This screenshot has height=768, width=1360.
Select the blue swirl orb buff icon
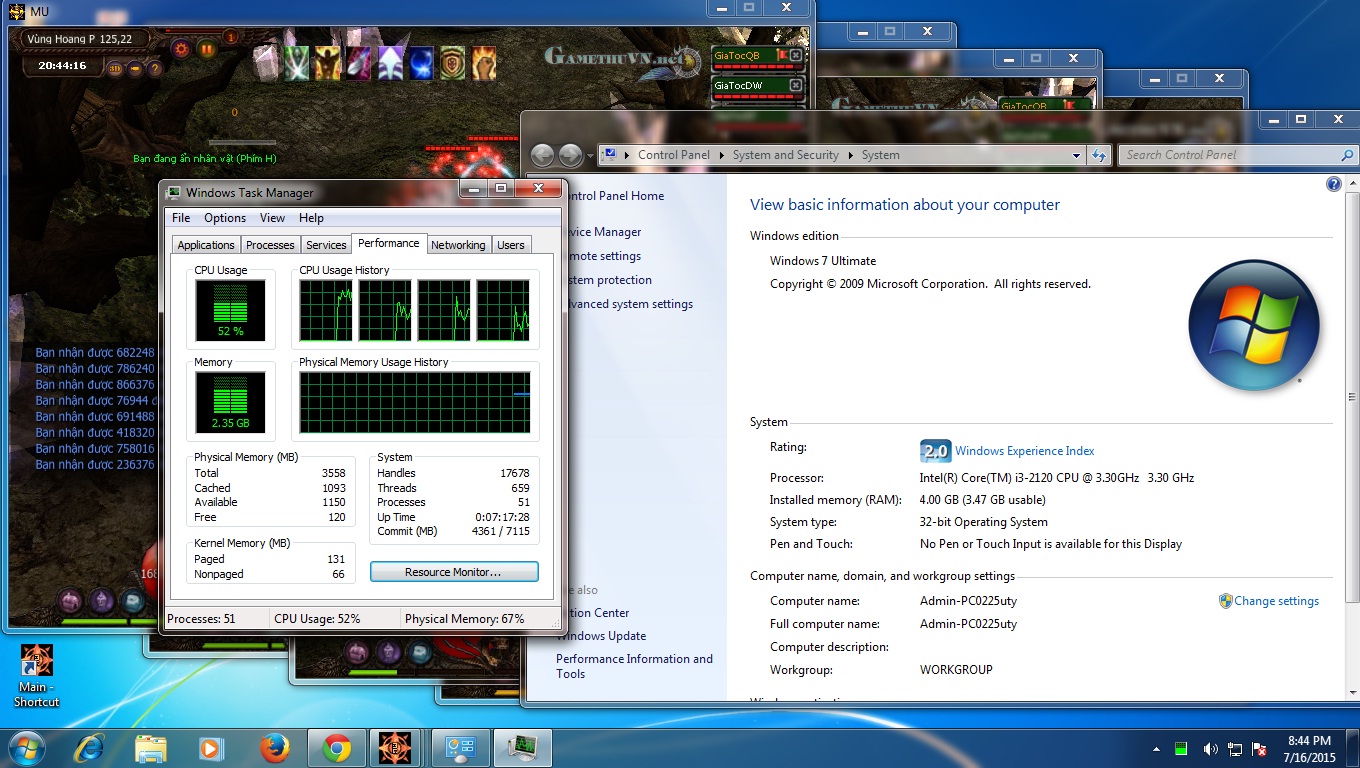pos(421,63)
